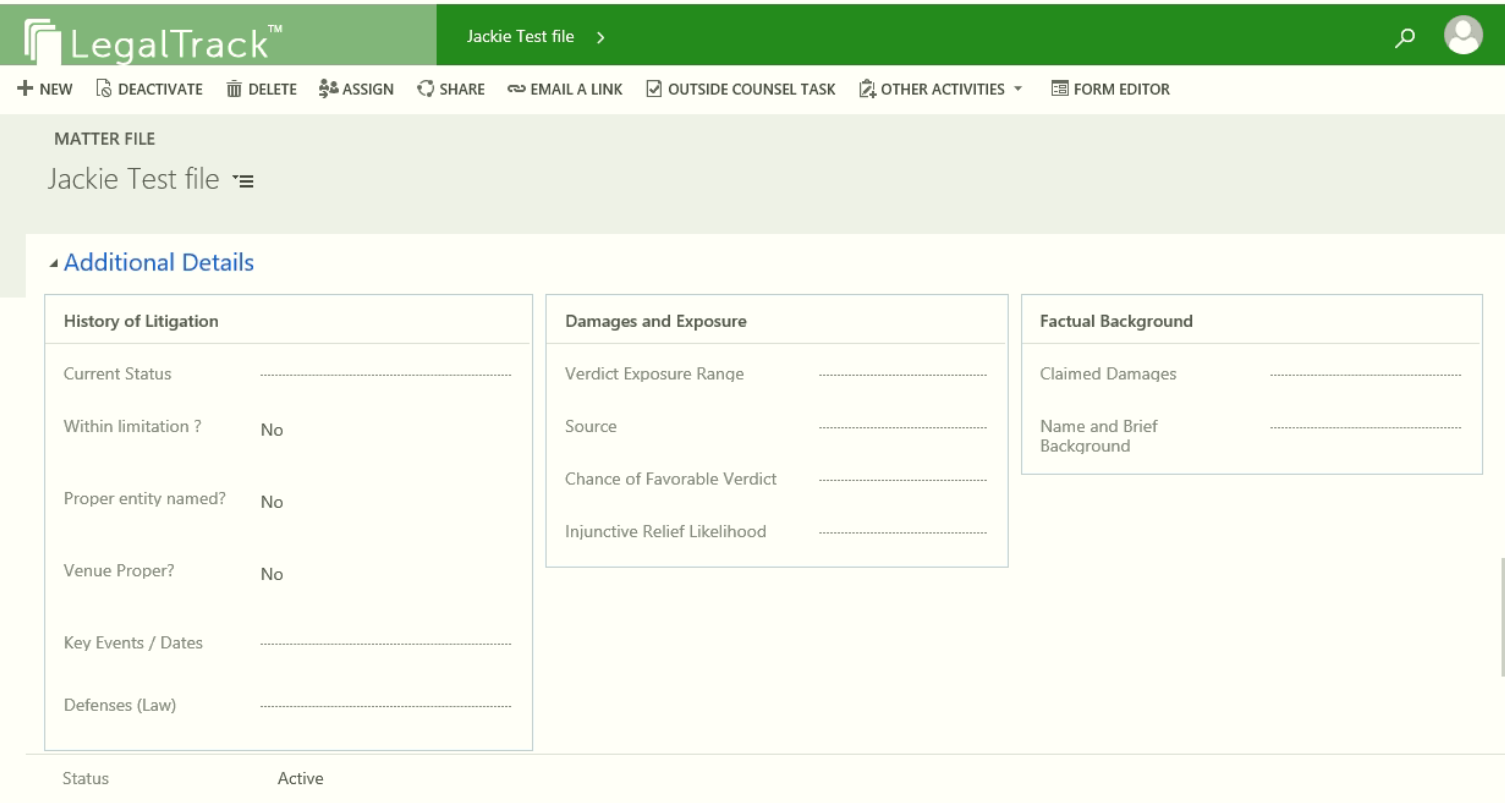Click Outside Counsel Task button
Viewport: 1505px width, 803px height.
click(x=740, y=89)
